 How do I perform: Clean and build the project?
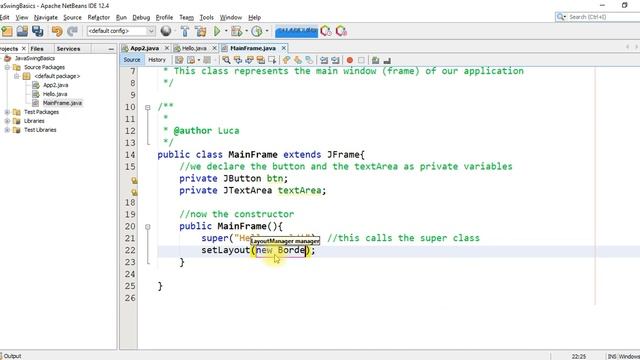click(201, 31)
